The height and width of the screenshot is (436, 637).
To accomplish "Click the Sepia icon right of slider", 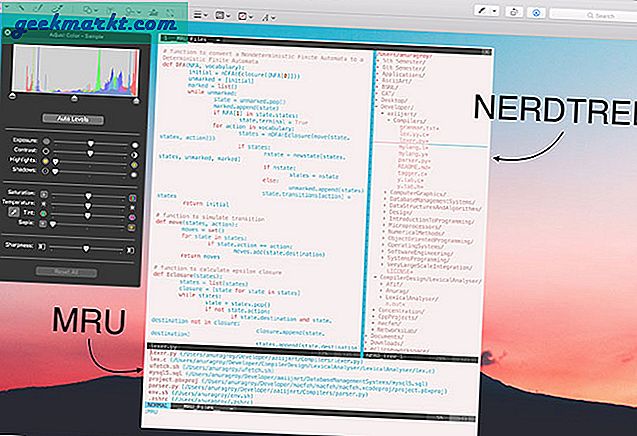I will (131, 228).
